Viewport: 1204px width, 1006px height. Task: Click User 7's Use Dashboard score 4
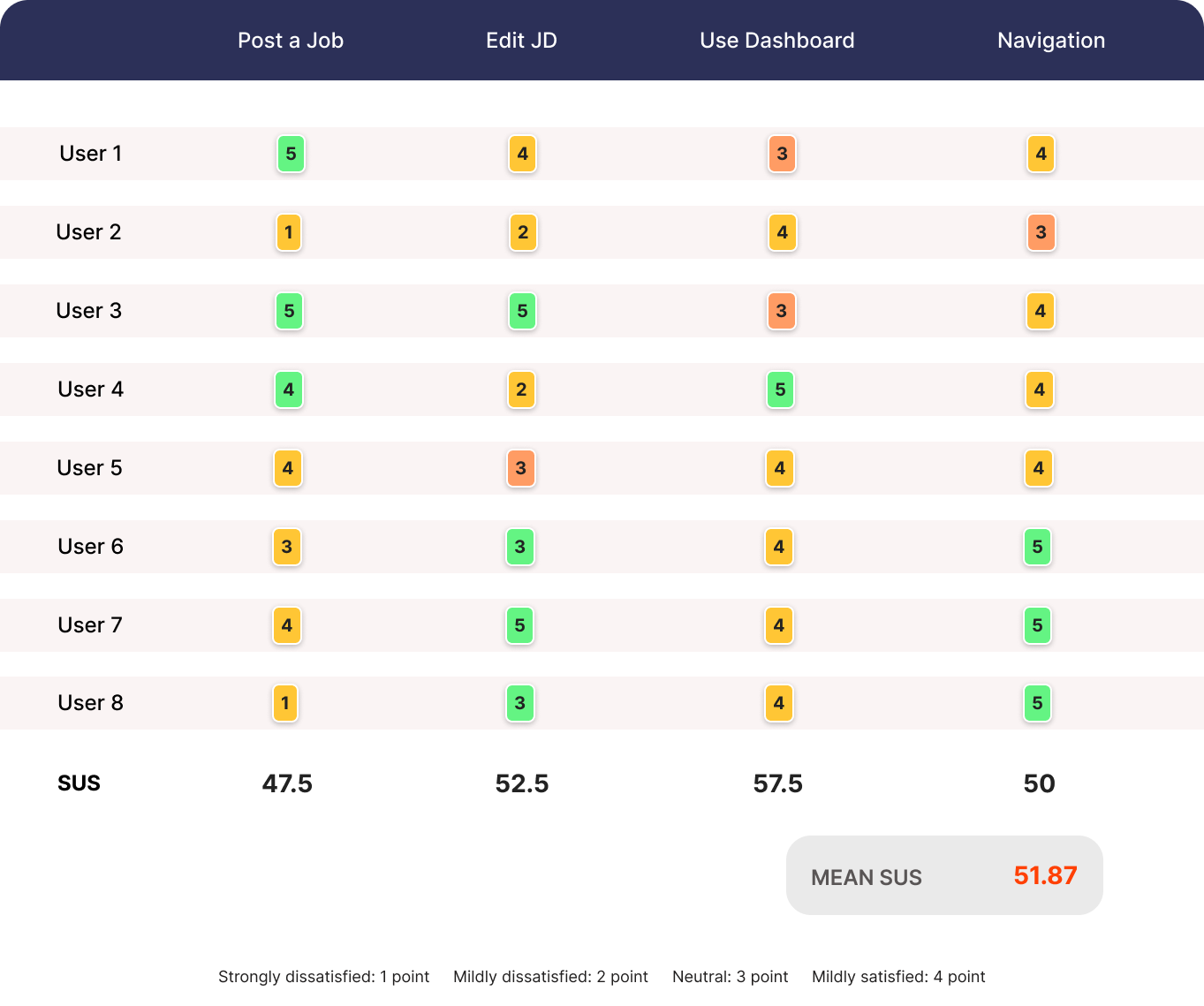point(779,625)
